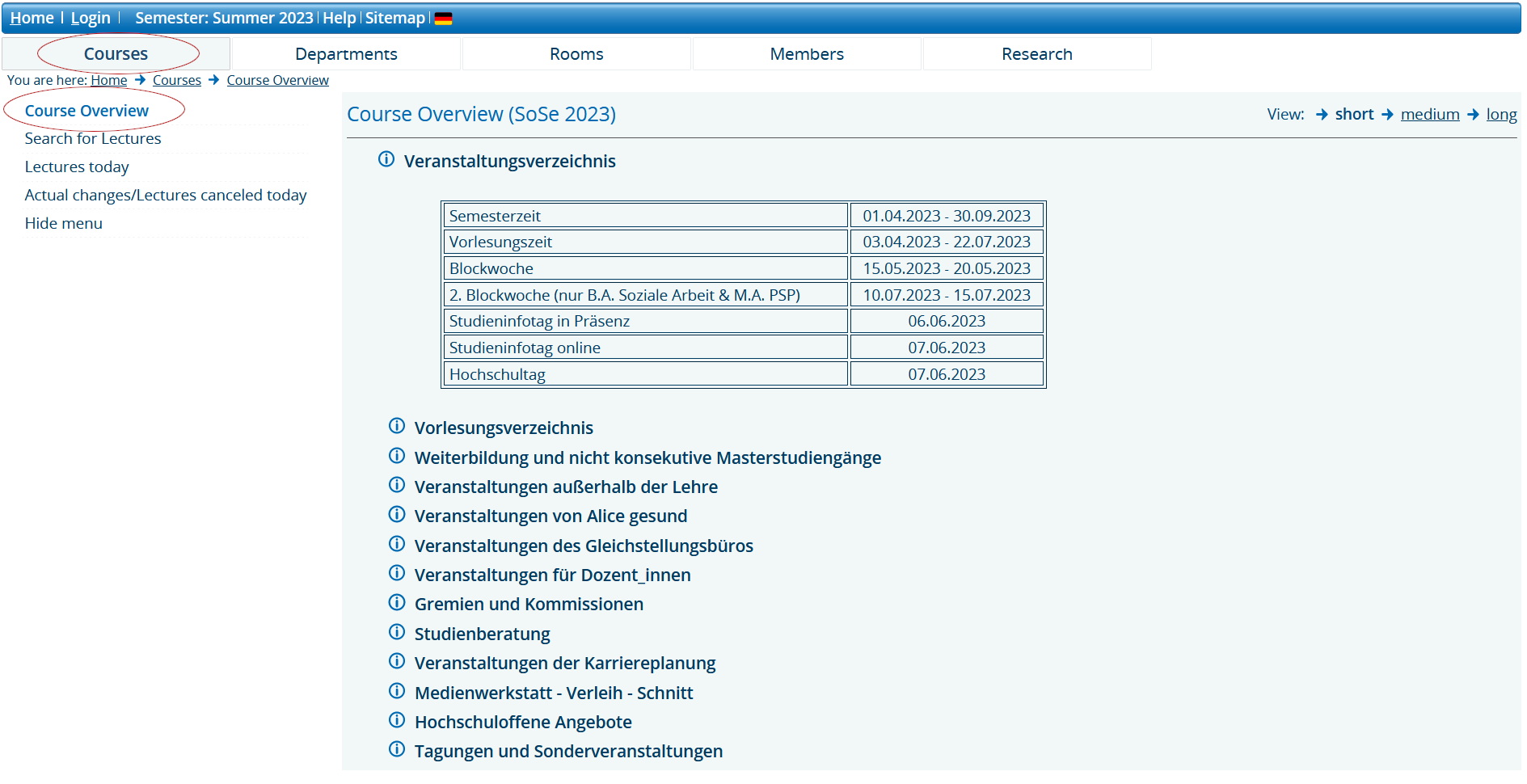Open Sitemap from the top bar

(395, 18)
